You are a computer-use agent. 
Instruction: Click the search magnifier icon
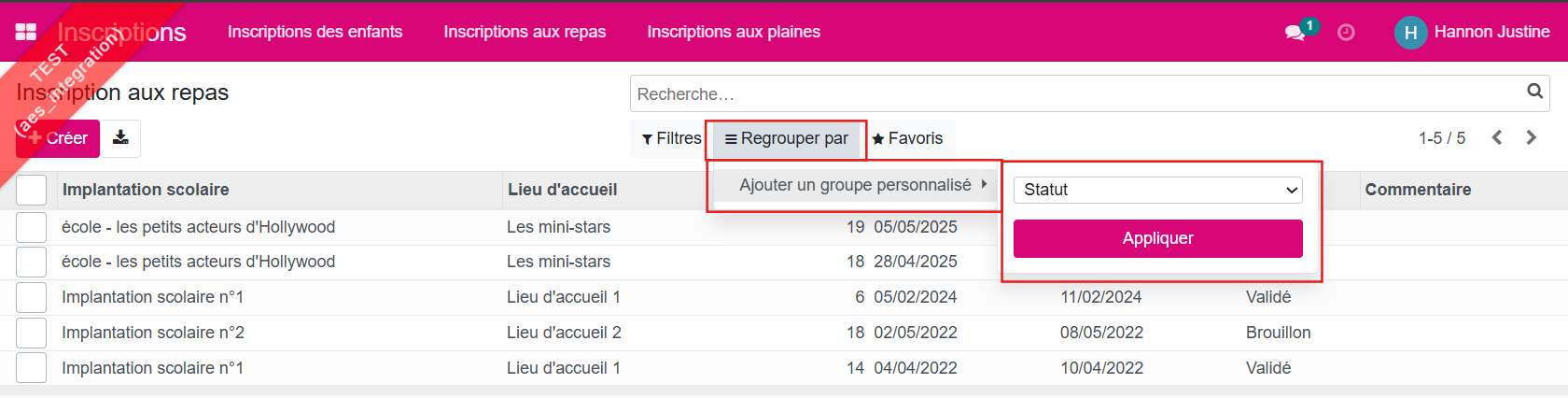(1534, 92)
